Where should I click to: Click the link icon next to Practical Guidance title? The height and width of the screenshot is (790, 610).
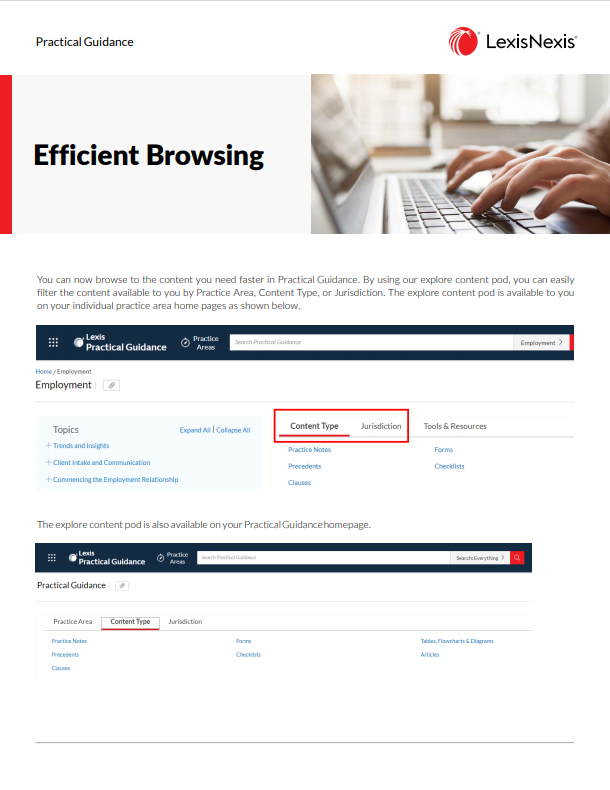click(122, 585)
